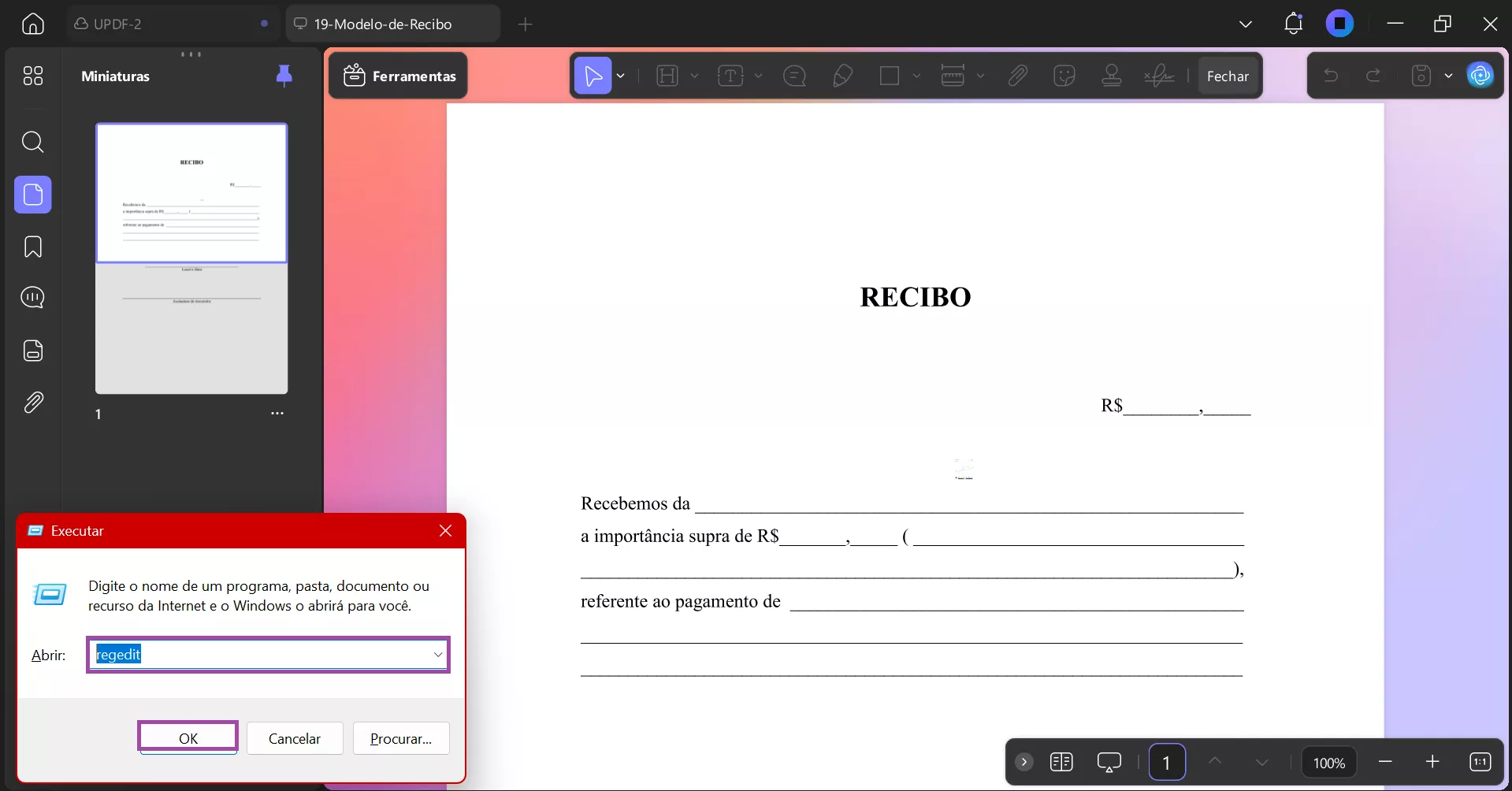Toggle the pin on the Miniaturas panel
The height and width of the screenshot is (791, 1512).
click(284, 76)
